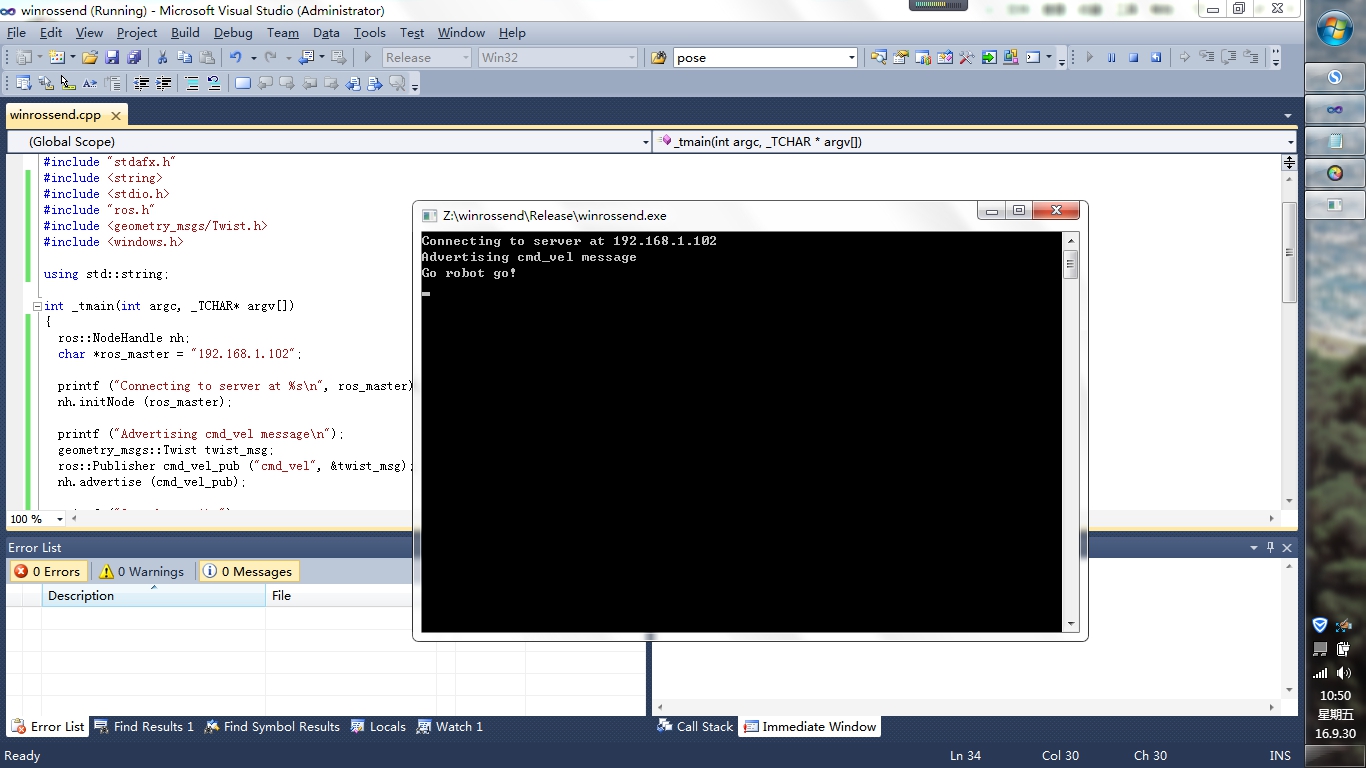The height and width of the screenshot is (768, 1366).
Task: Expand the find combo box containing "pose"
Action: [x=852, y=58]
